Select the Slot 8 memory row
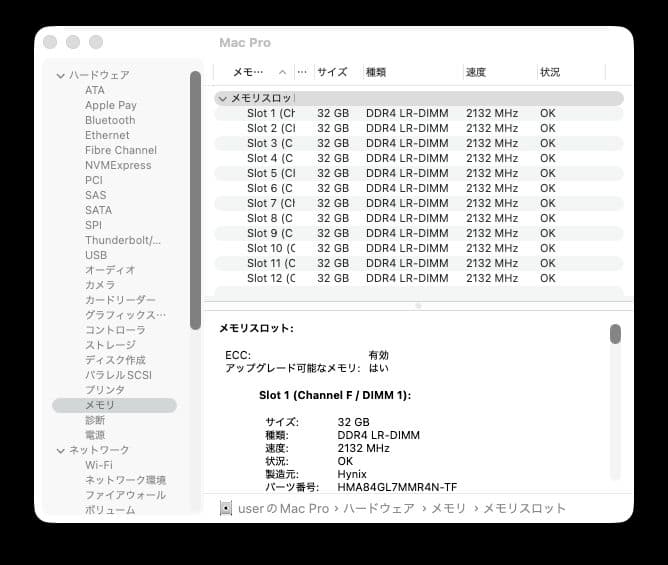 tap(419, 218)
